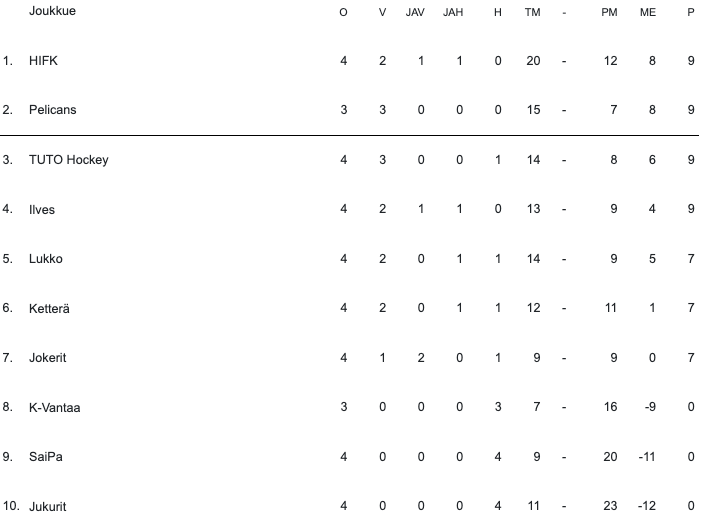
Task: Select the JAV column header
Action: pyautogui.click(x=415, y=13)
